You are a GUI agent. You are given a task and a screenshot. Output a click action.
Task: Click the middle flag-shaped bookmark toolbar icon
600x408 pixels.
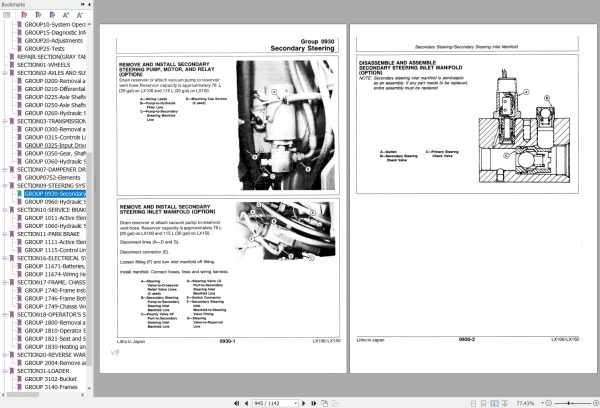(38, 15)
